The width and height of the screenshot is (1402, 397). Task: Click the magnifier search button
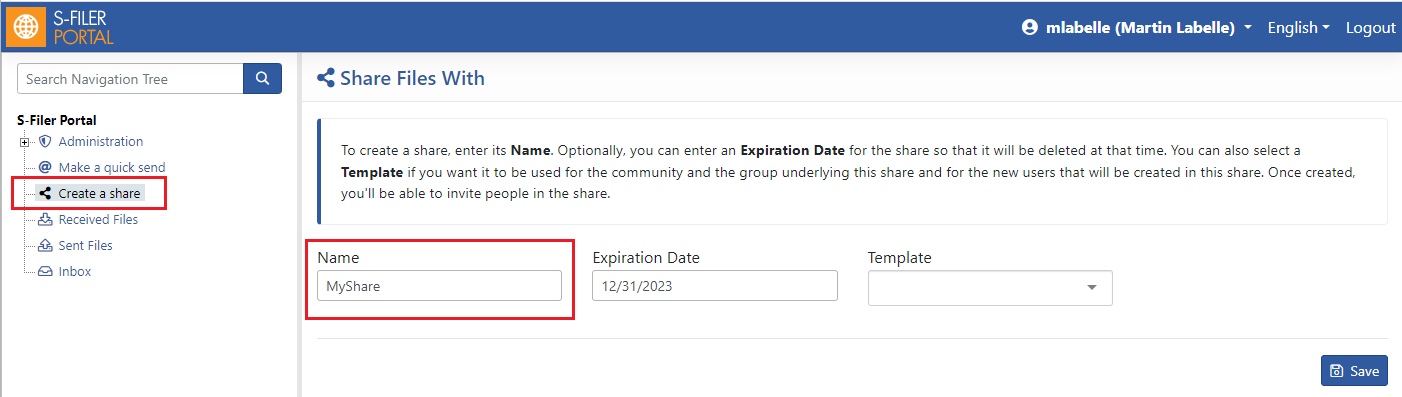262,79
